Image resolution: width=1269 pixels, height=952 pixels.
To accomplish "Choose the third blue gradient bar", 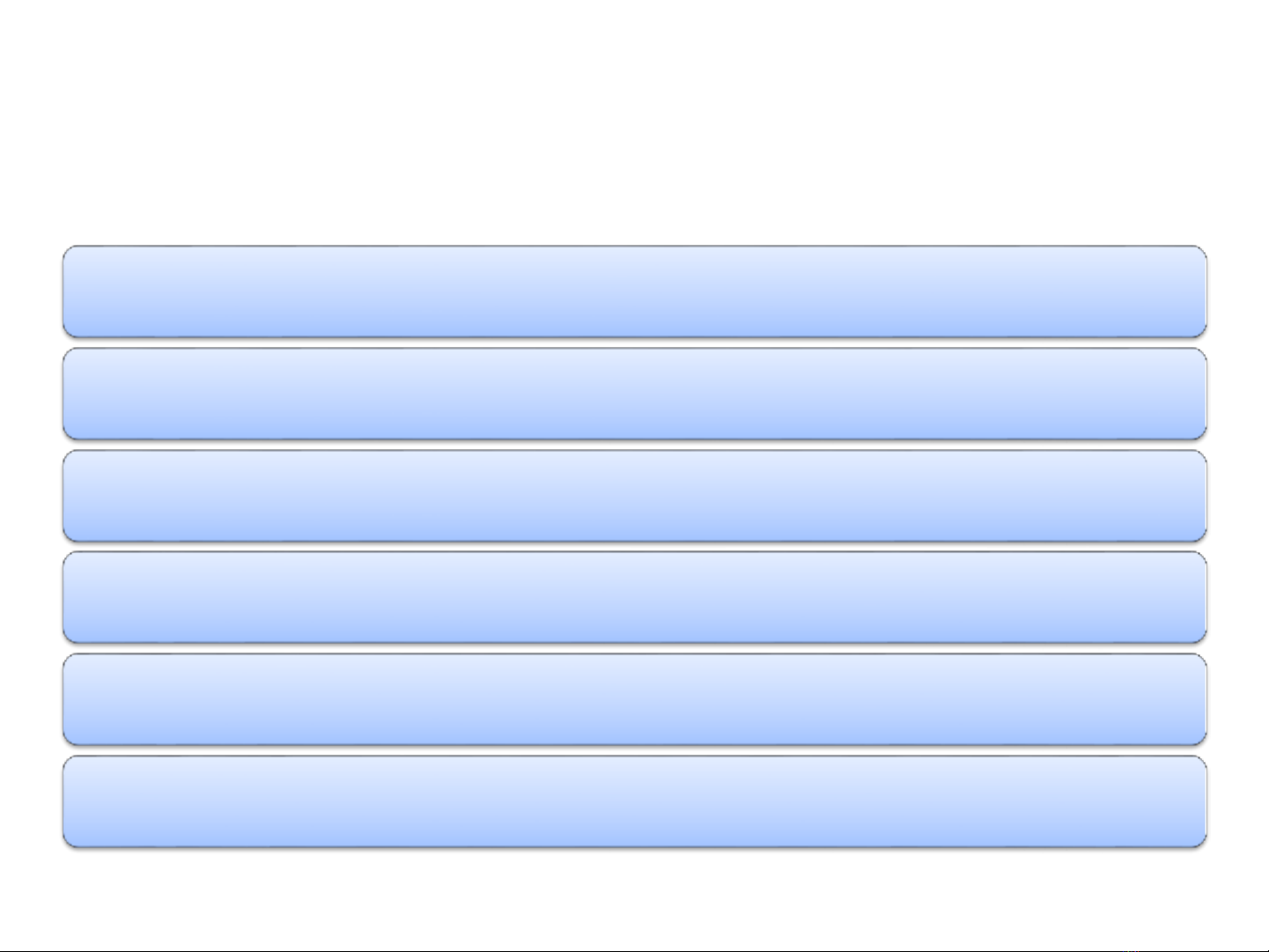I will point(634,496).
